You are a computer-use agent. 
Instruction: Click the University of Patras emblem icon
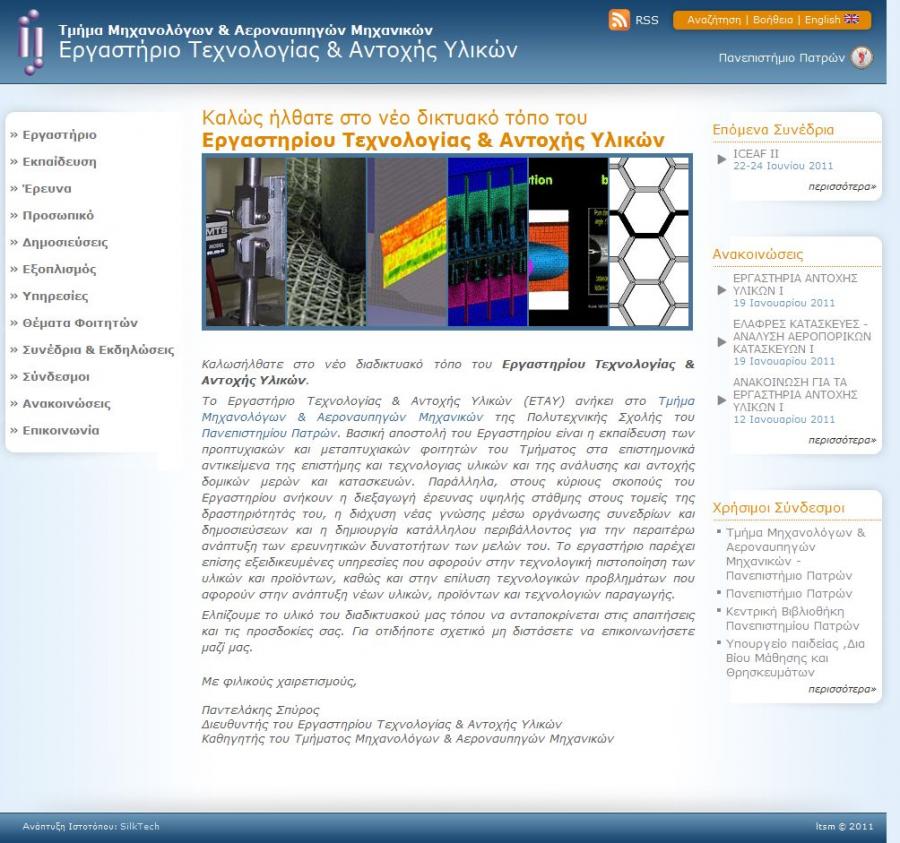[x=861, y=57]
